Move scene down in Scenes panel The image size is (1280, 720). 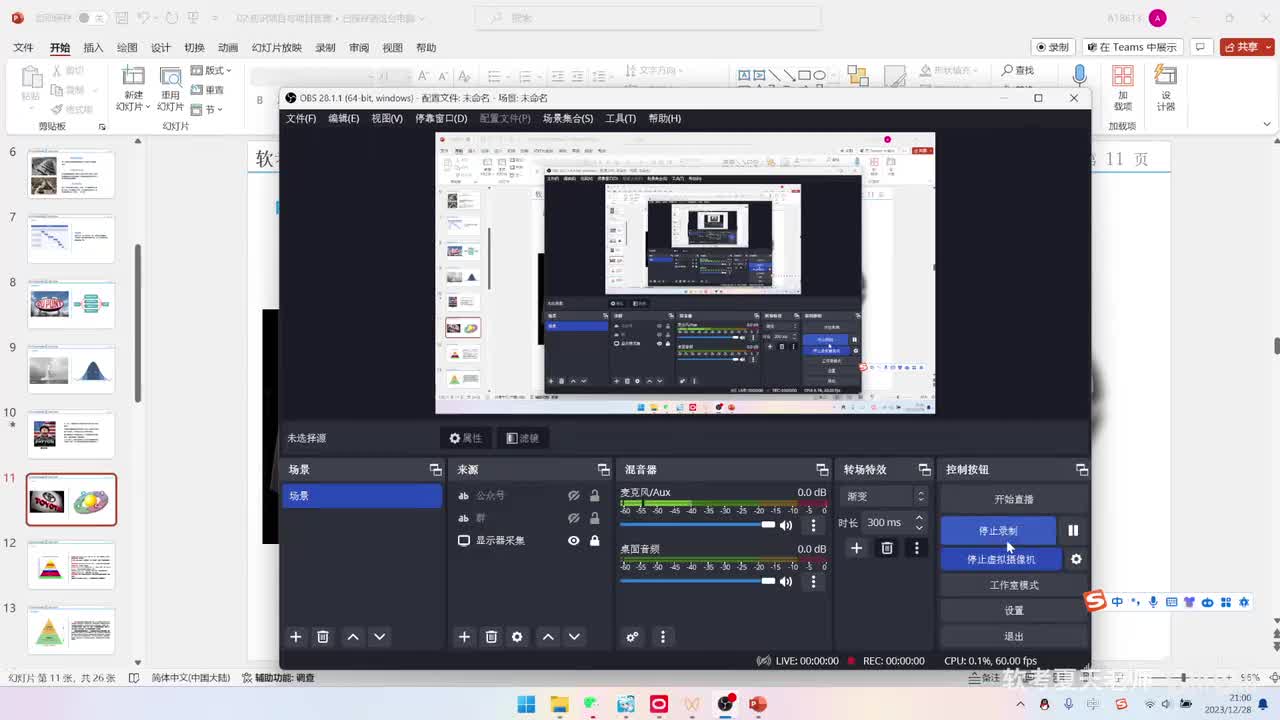pyautogui.click(x=379, y=637)
